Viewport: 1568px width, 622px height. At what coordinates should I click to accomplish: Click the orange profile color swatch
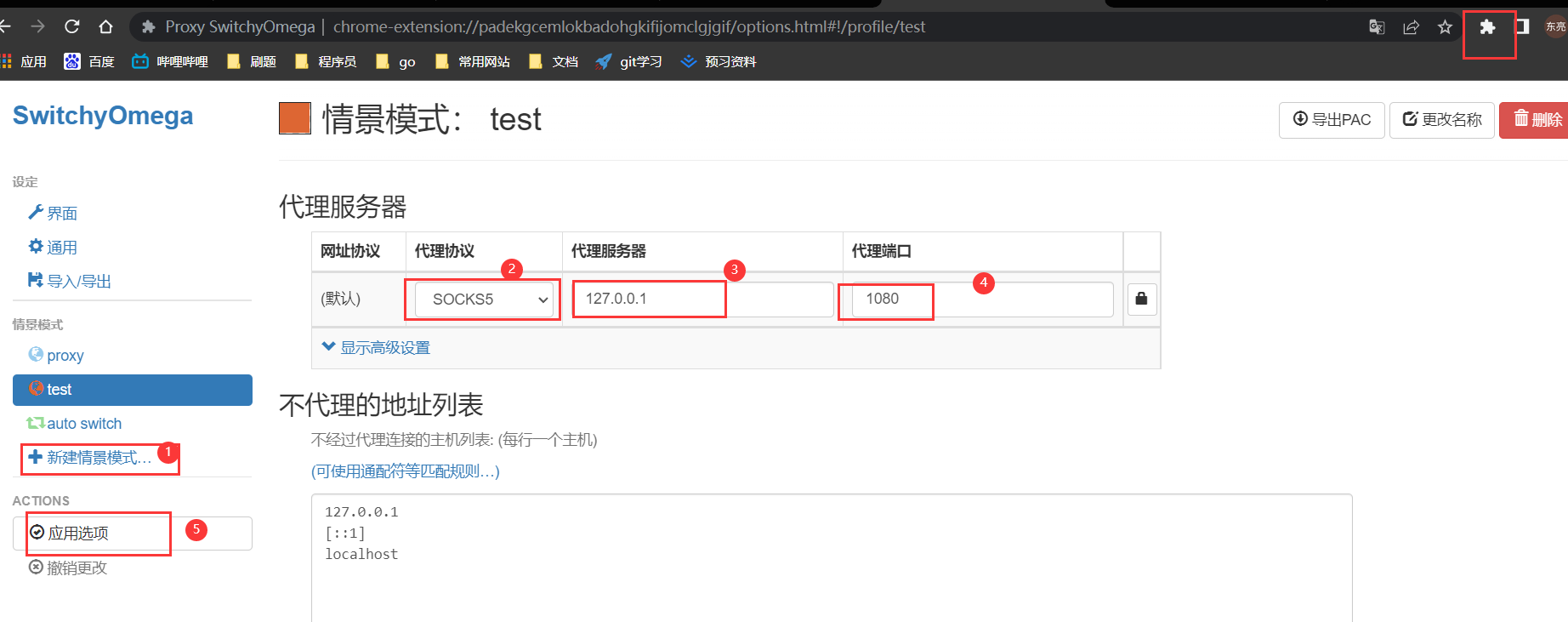295,118
